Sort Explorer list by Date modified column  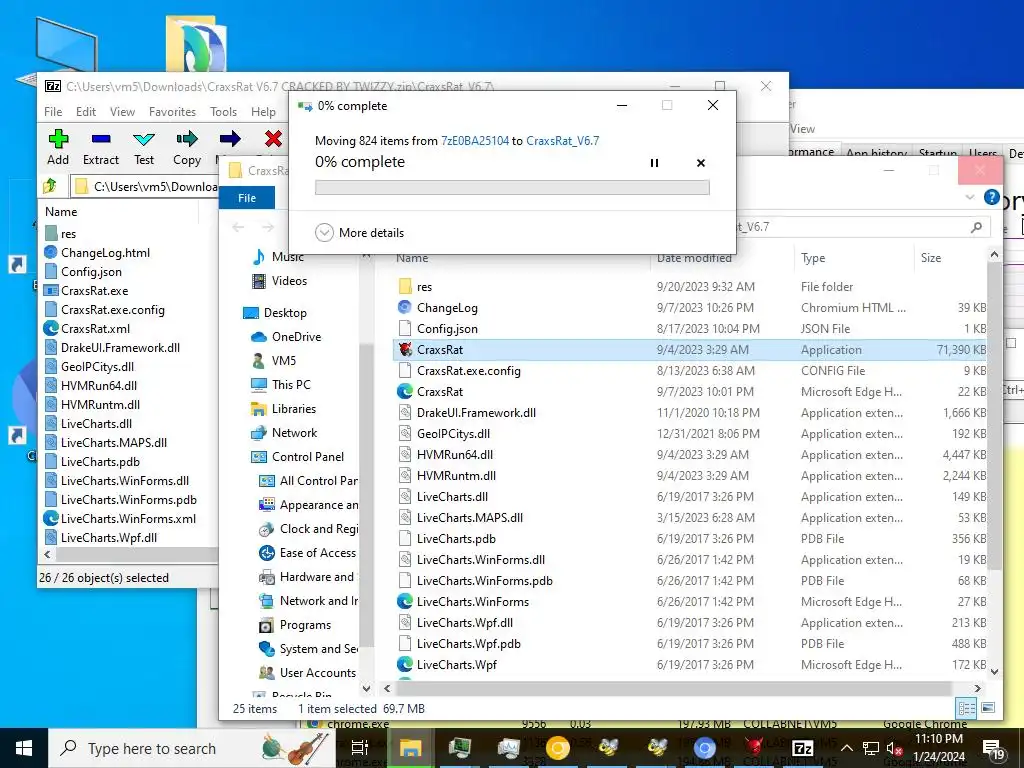[x=722, y=258]
